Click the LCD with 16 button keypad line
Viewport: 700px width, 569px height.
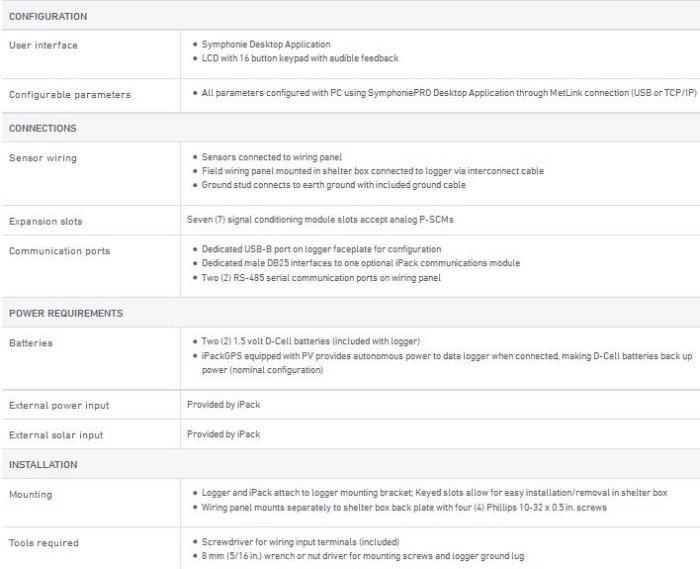[x=300, y=58]
